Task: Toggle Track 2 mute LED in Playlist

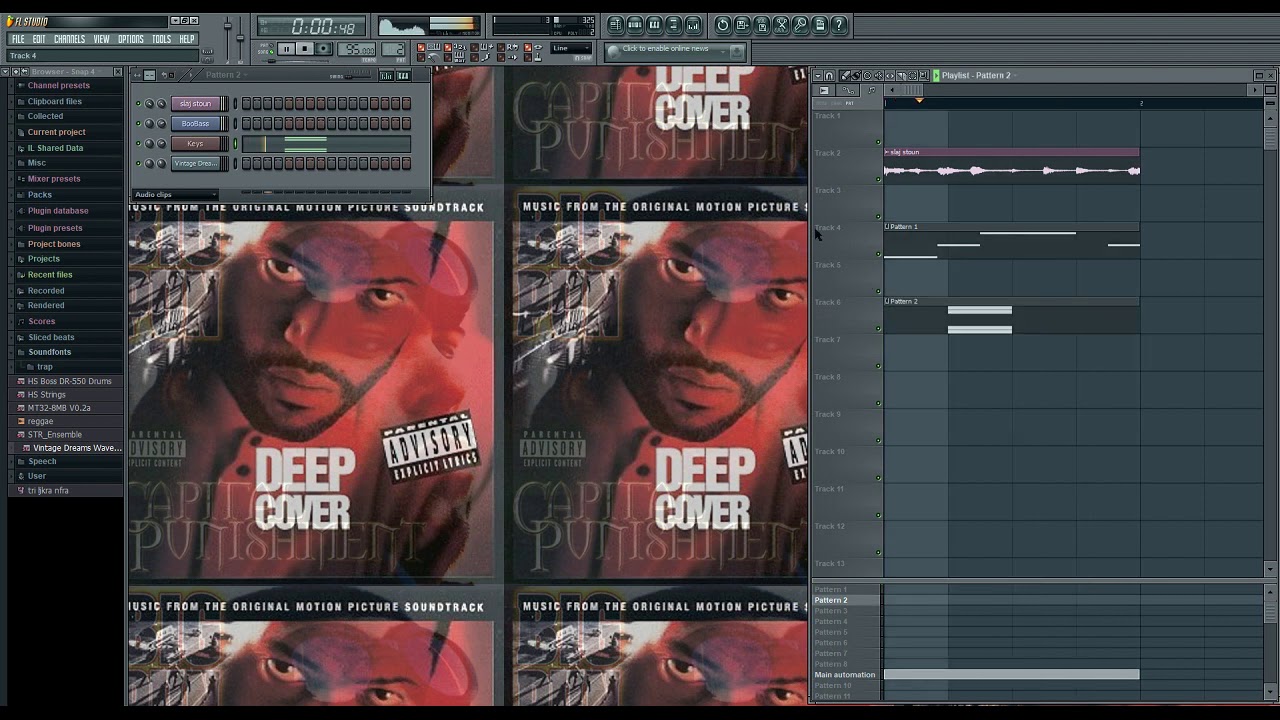Action: tap(879, 179)
